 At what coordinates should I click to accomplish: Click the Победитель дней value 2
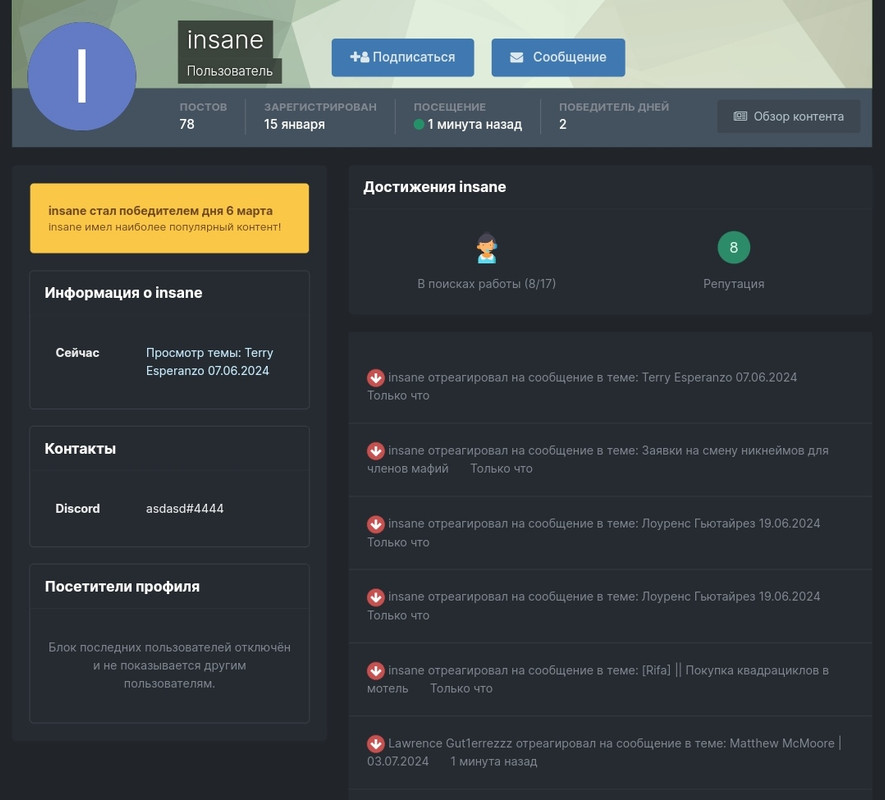coord(563,124)
